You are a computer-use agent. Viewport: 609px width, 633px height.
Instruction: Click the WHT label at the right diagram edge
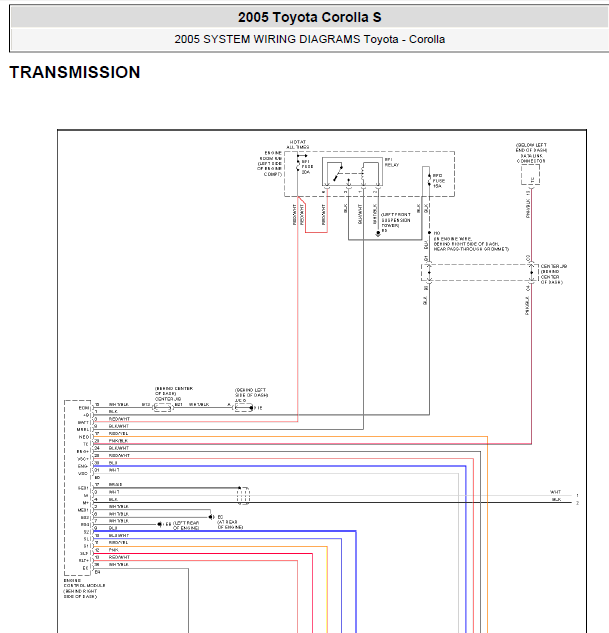point(555,492)
